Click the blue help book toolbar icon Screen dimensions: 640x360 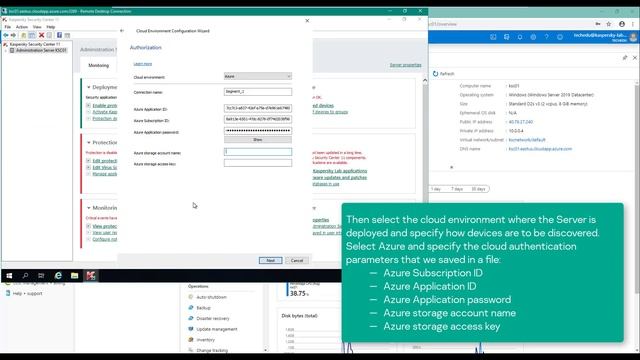[59, 36]
